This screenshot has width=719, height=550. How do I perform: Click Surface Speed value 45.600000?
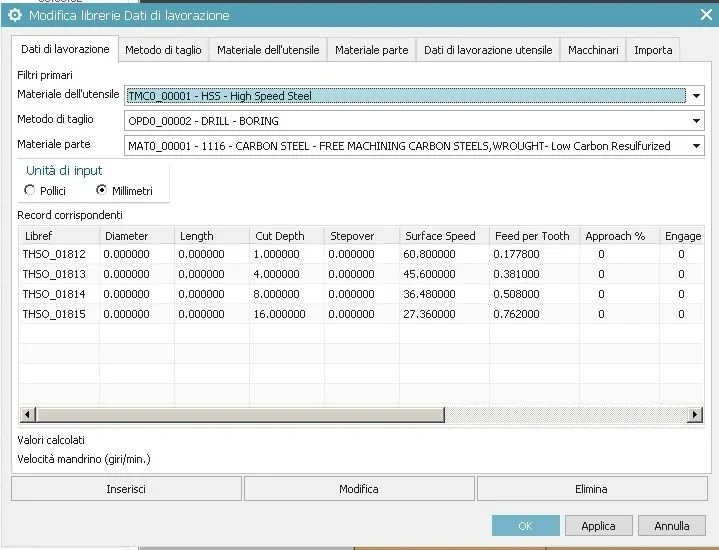(429, 274)
